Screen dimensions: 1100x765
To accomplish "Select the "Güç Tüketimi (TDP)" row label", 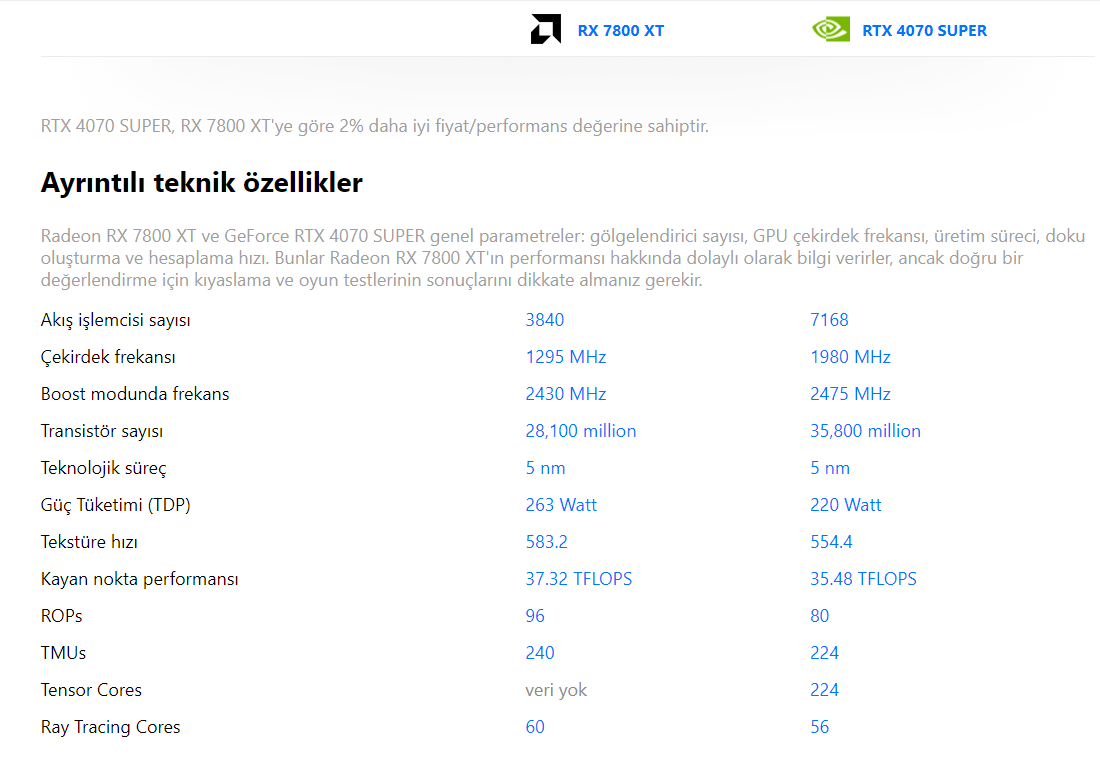I will coord(116,505).
